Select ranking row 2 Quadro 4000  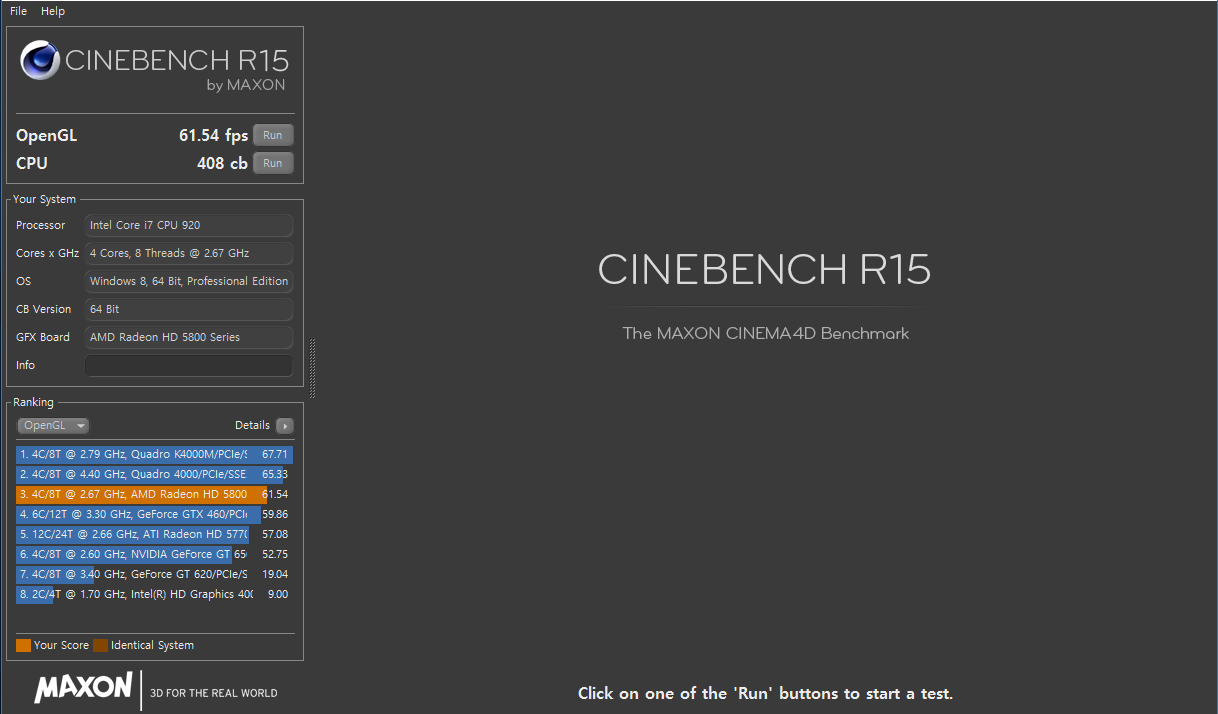(155, 474)
